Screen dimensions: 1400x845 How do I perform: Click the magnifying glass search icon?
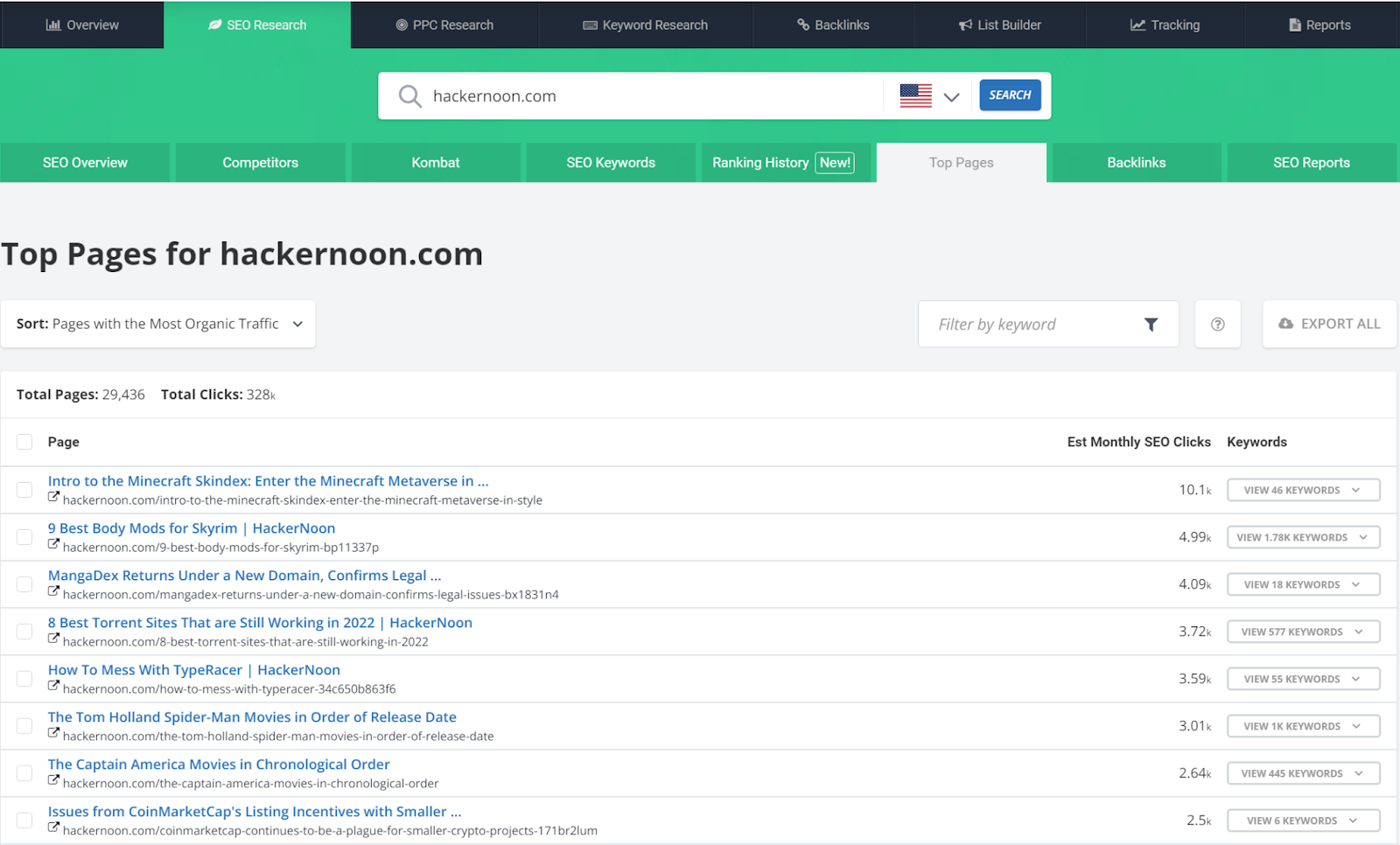(x=409, y=96)
